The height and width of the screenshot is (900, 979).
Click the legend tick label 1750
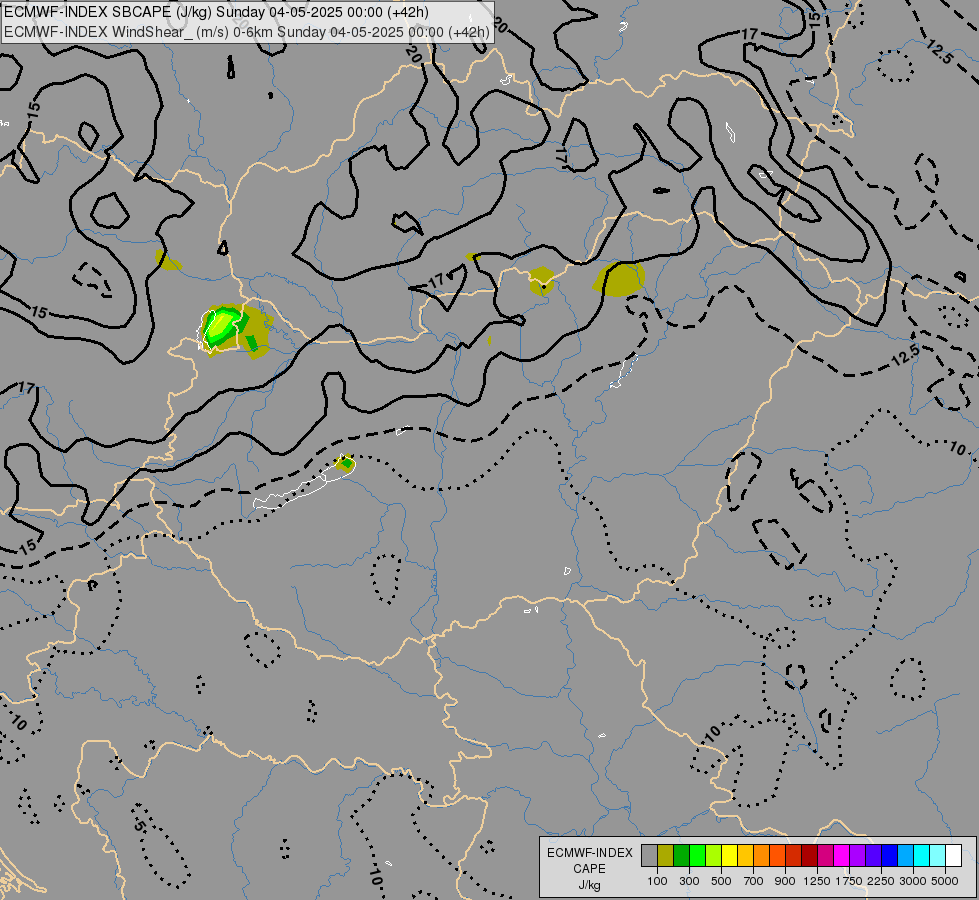pos(849,881)
